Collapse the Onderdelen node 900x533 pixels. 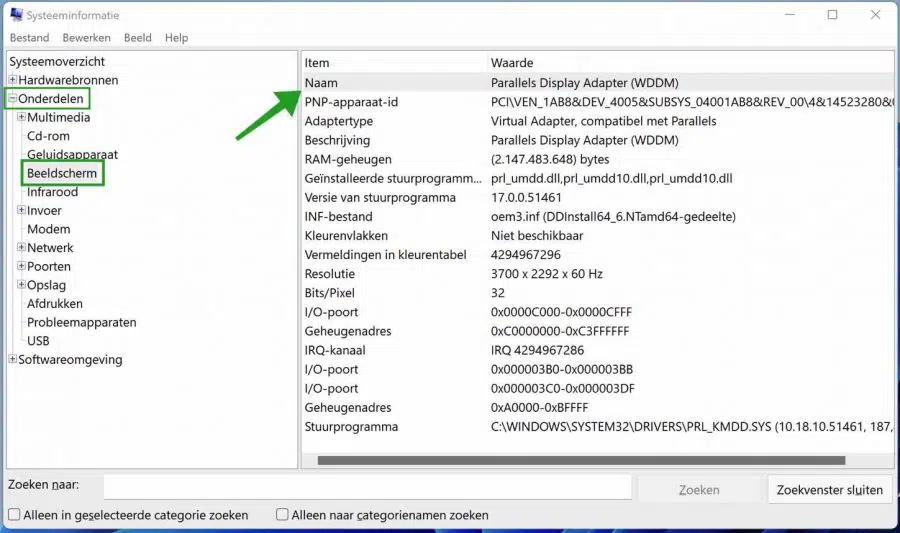pyautogui.click(x=13, y=98)
